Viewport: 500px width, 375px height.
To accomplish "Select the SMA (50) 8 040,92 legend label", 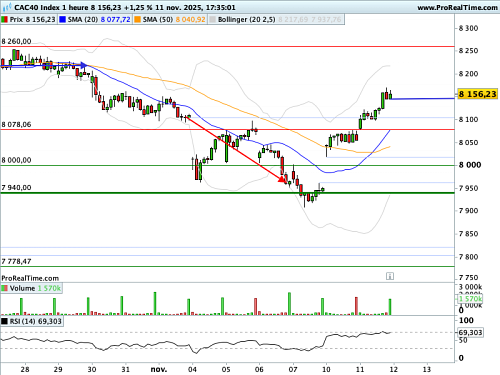I will click(x=174, y=20).
